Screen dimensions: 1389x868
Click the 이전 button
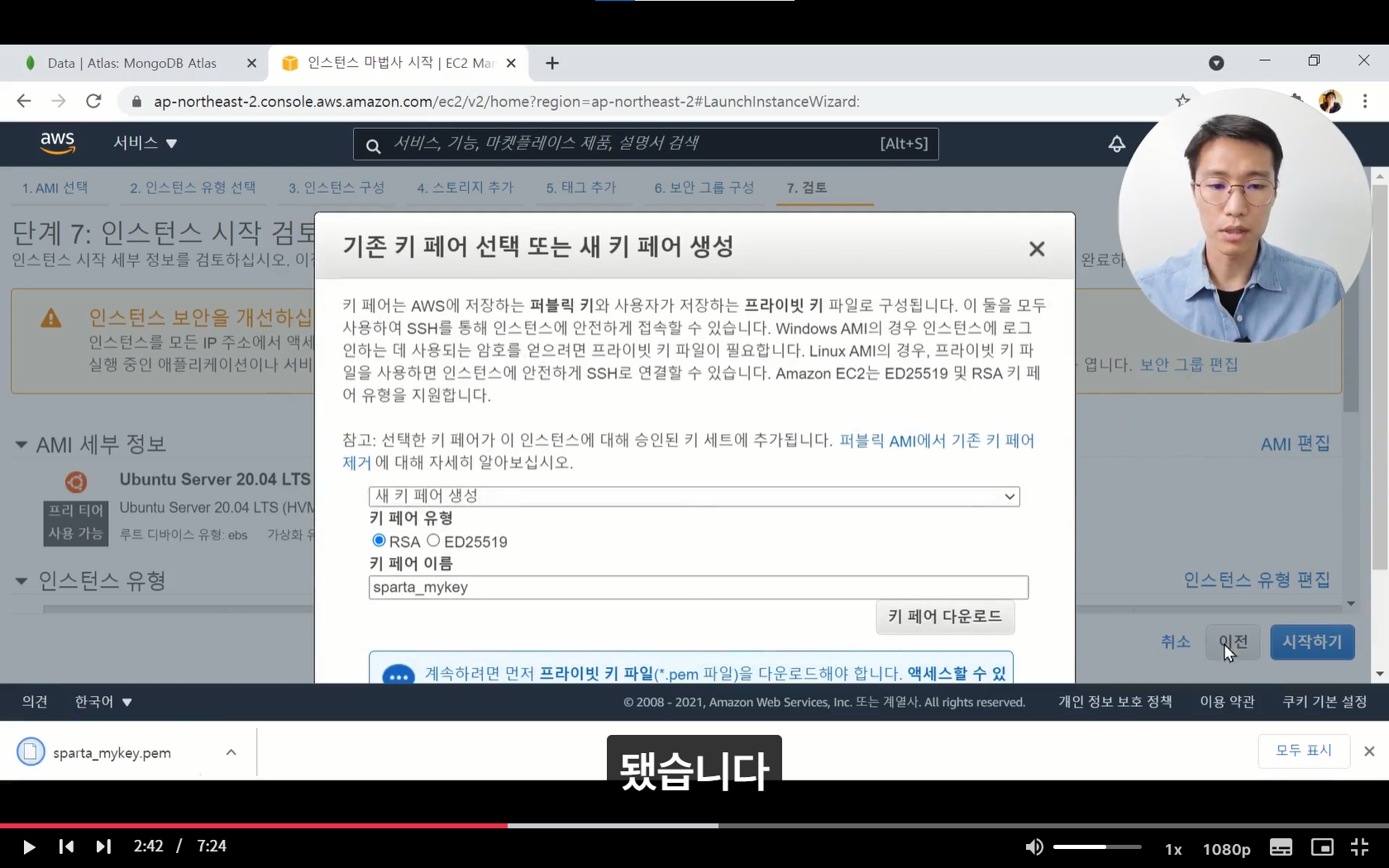coord(1233,642)
